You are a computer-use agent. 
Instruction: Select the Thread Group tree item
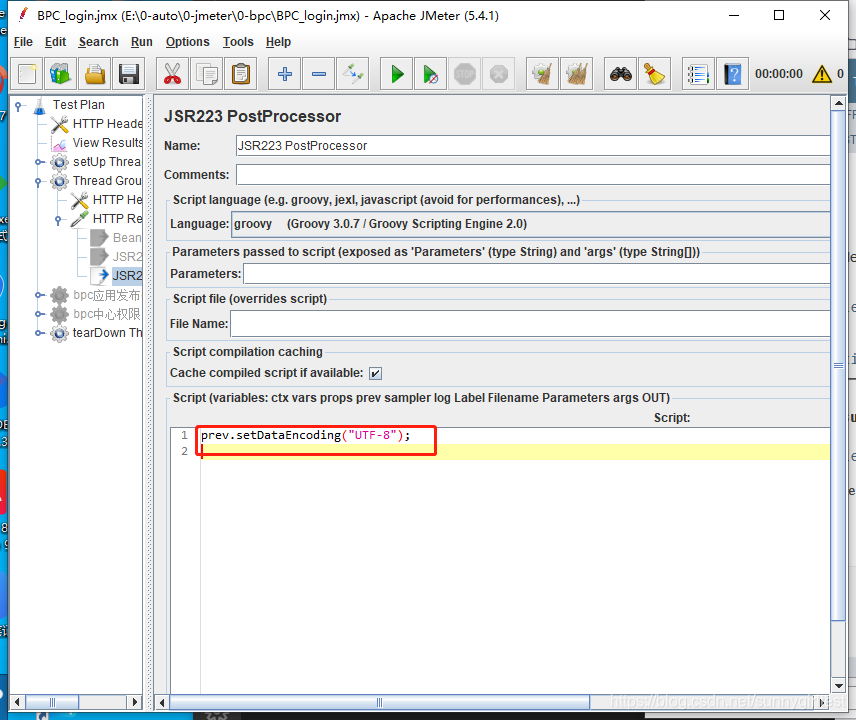(x=107, y=181)
